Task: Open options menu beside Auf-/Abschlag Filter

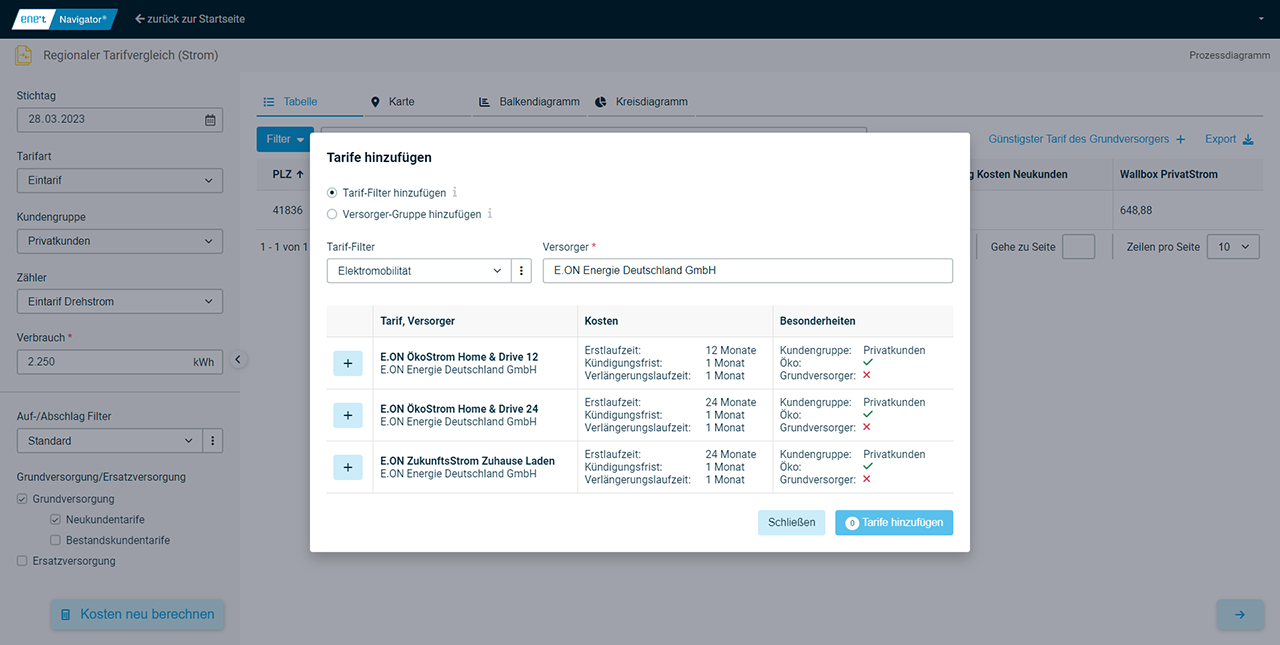Action: [212, 441]
